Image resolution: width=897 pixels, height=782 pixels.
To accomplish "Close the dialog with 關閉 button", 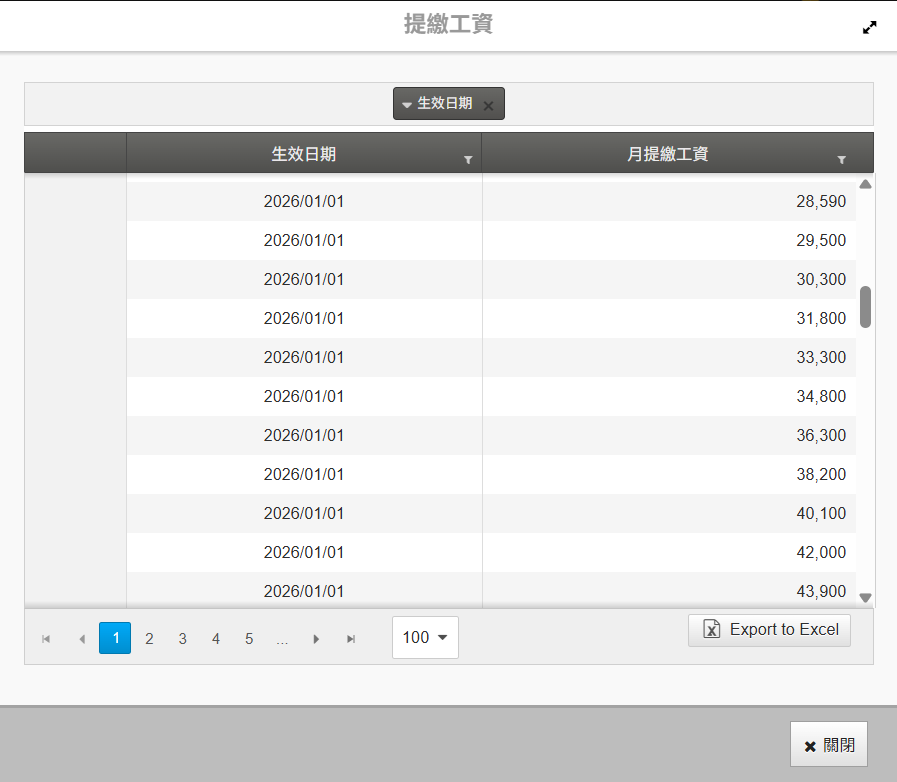I will [x=828, y=746].
